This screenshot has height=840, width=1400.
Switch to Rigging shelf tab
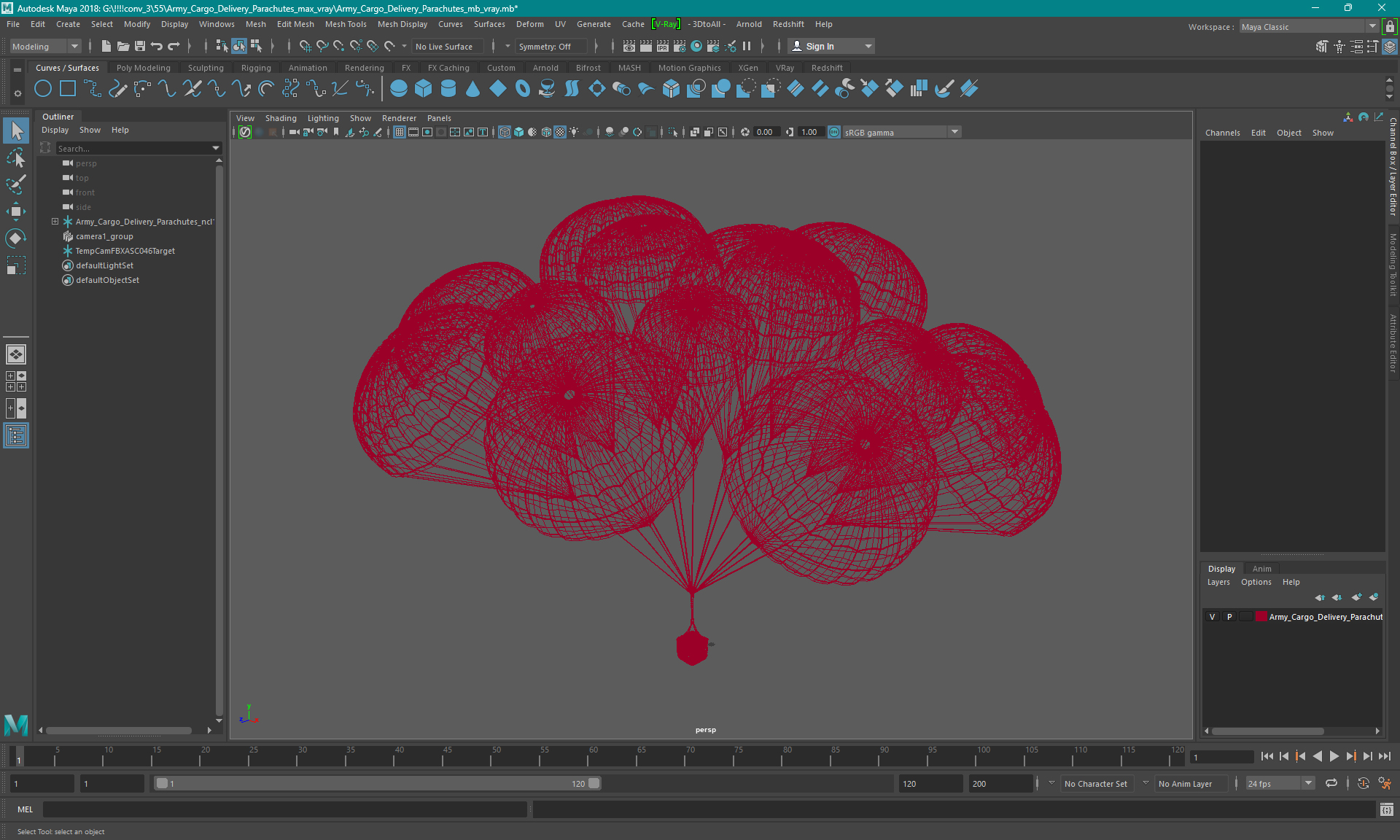[256, 68]
